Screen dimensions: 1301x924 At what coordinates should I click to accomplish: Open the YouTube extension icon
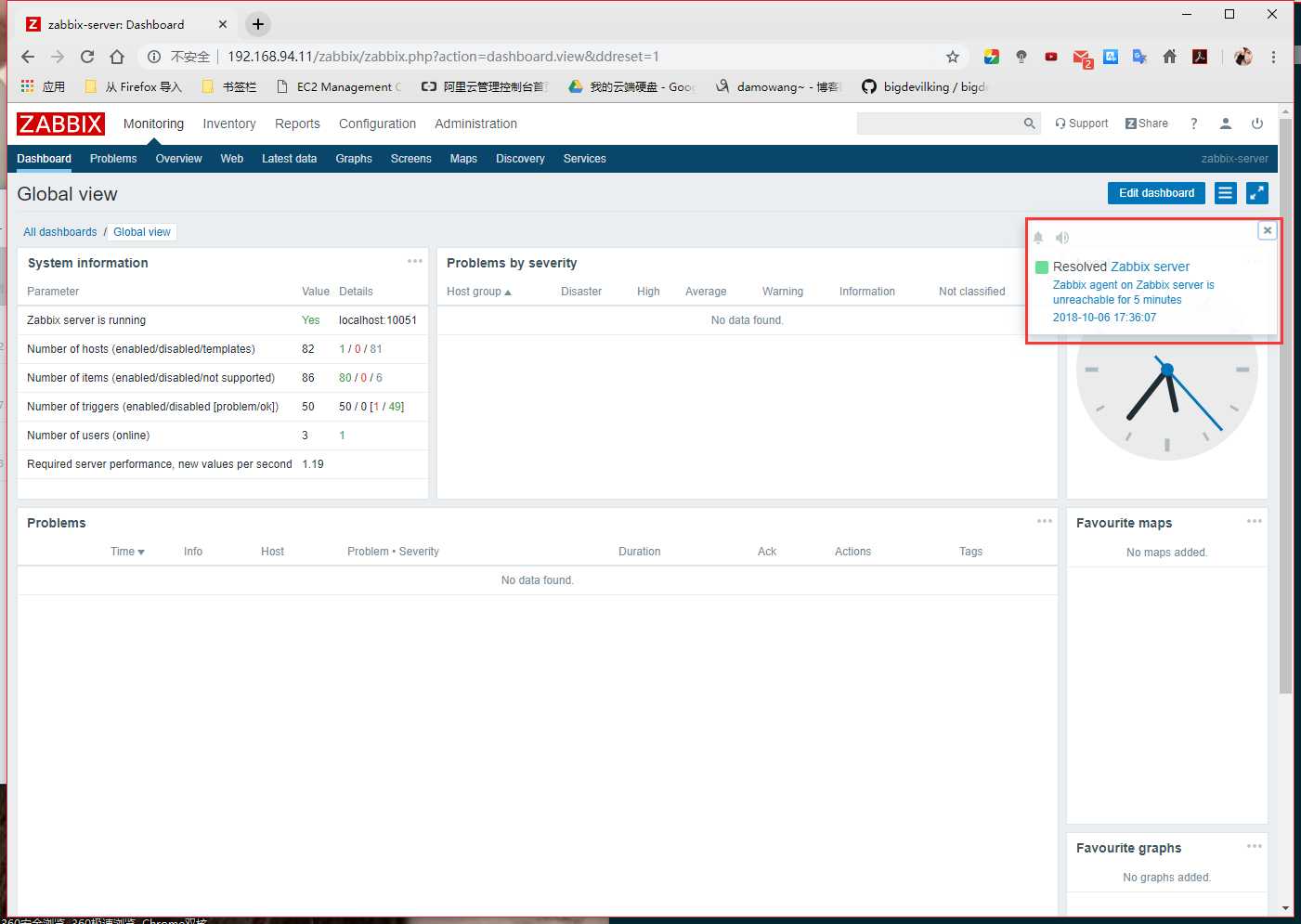click(1051, 57)
